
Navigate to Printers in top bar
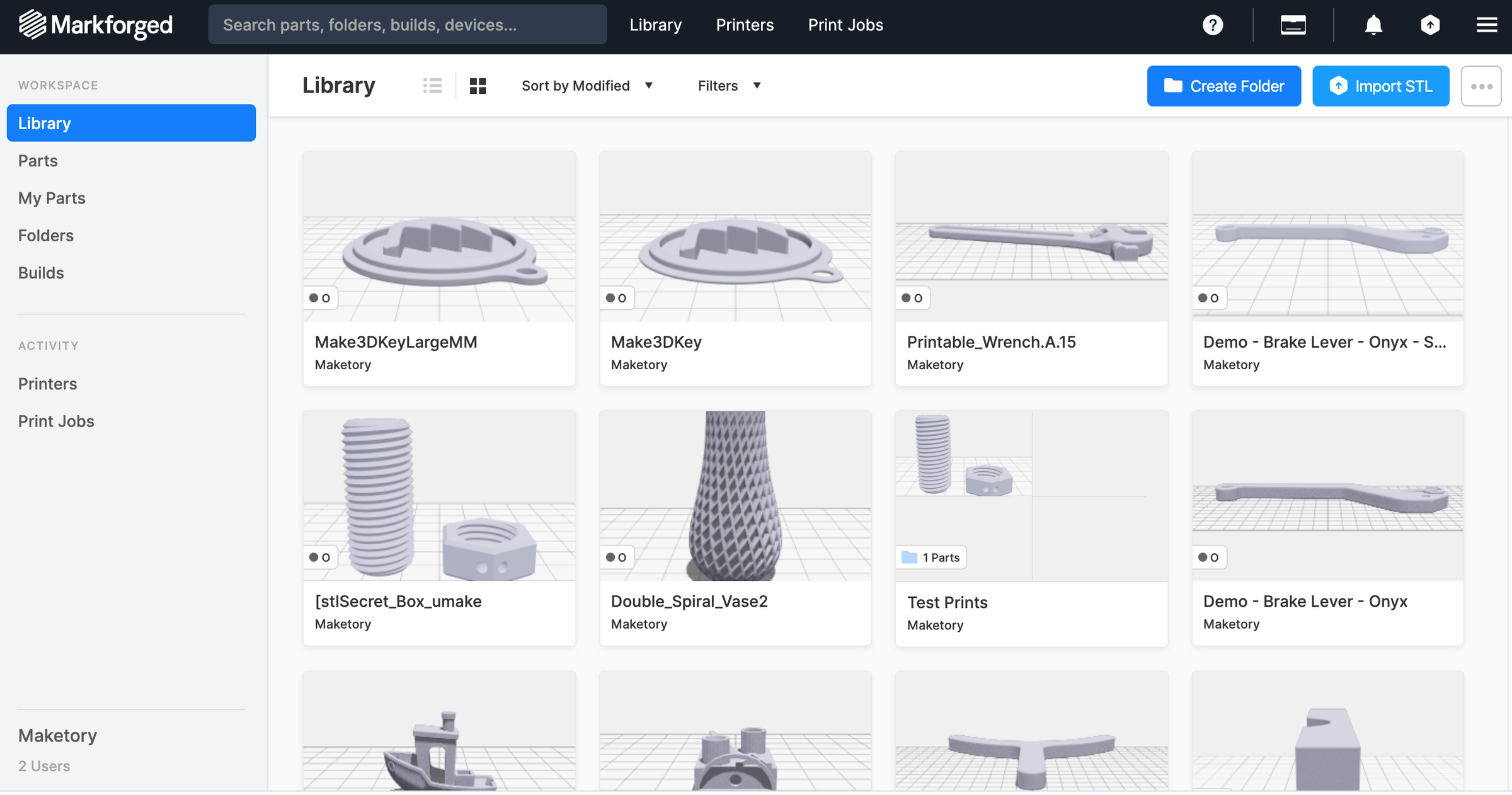[744, 25]
